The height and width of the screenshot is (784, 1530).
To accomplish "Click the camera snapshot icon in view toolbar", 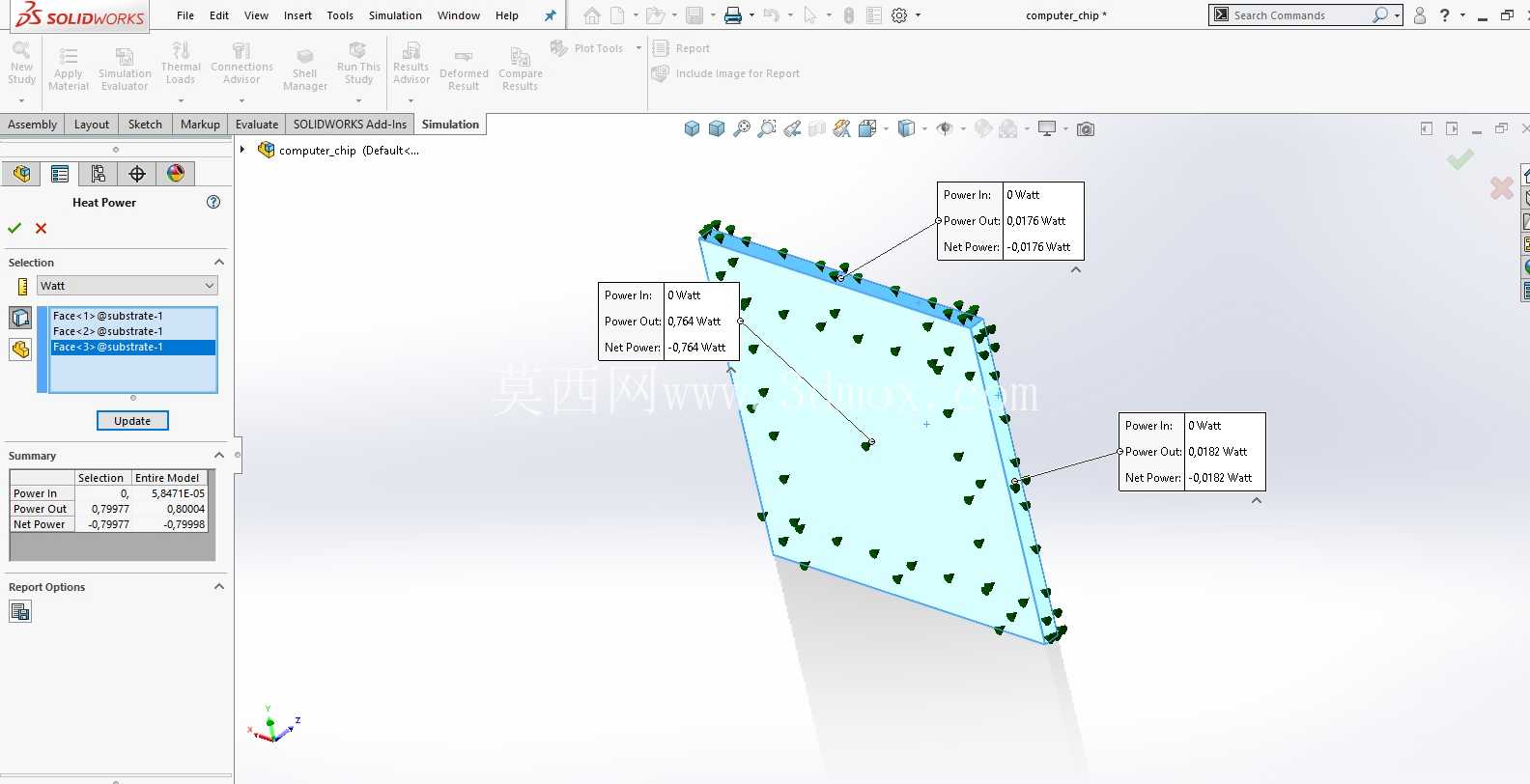I will [x=1086, y=128].
